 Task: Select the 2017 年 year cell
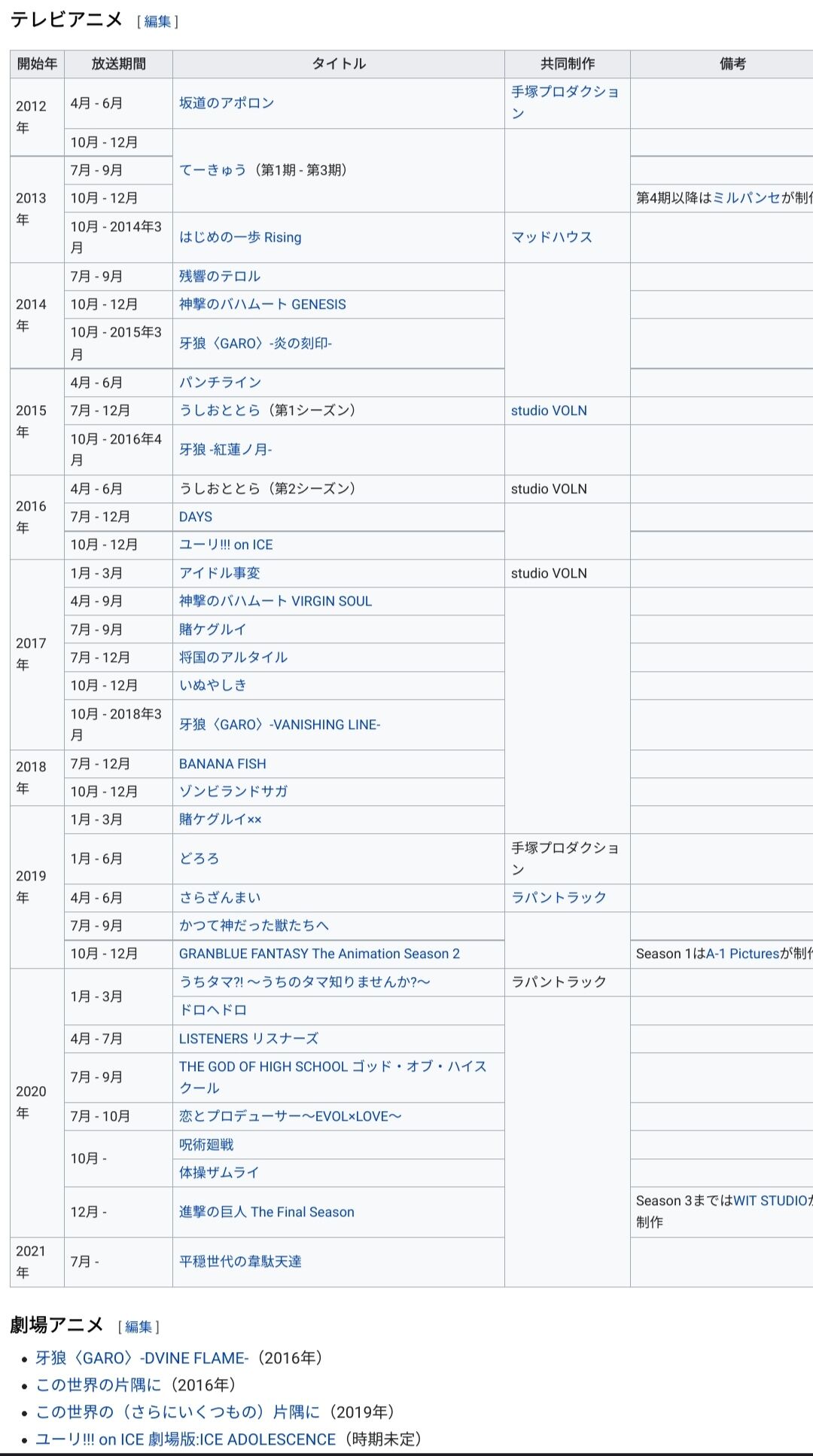click(38, 655)
